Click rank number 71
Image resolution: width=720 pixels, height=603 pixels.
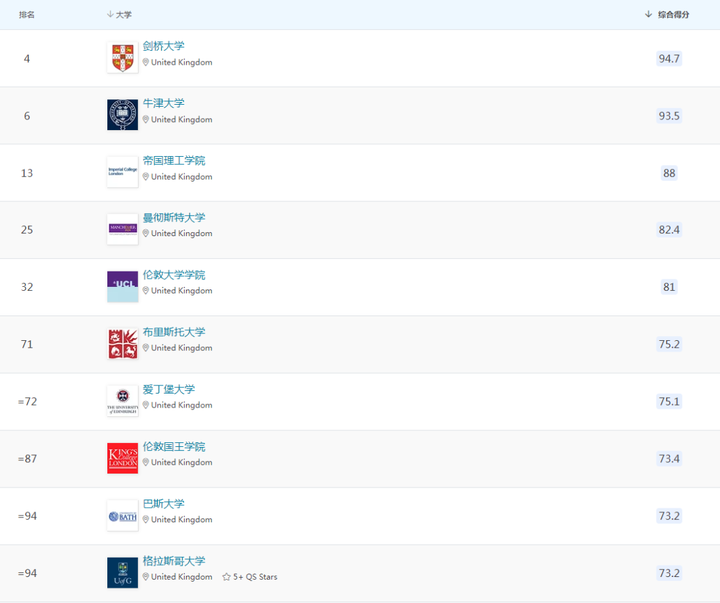coord(27,344)
